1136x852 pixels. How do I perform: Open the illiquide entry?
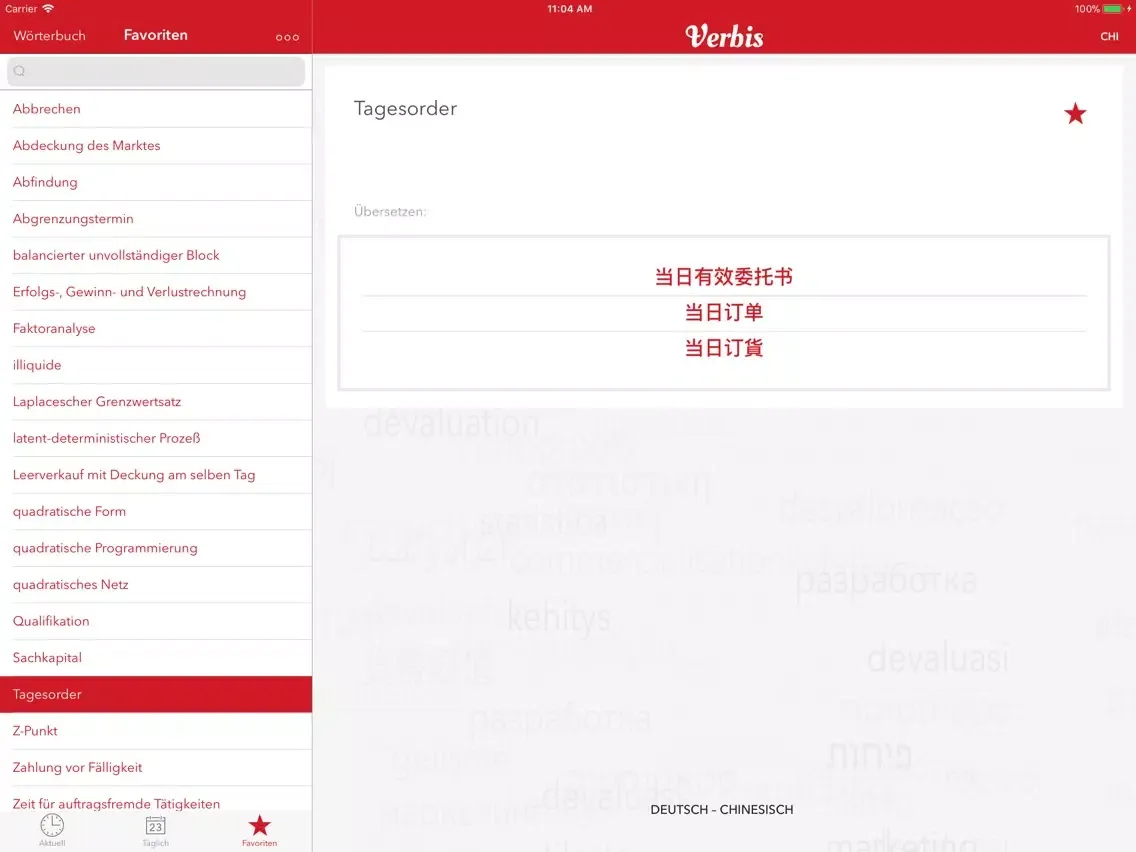[156, 365]
